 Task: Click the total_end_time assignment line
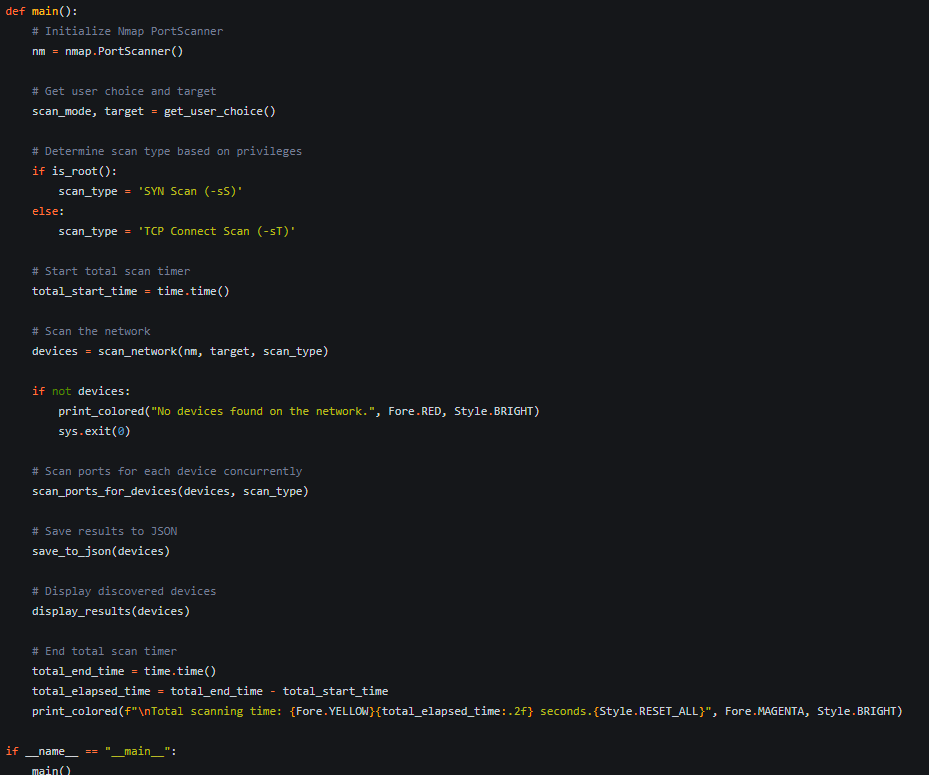(124, 671)
